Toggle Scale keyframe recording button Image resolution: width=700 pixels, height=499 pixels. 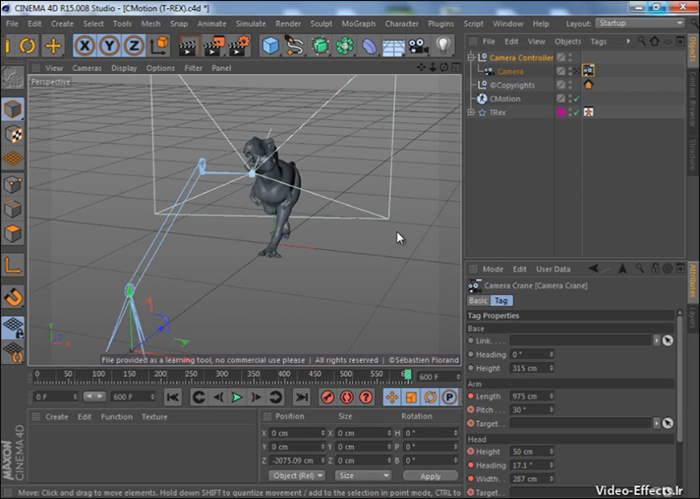pos(411,397)
